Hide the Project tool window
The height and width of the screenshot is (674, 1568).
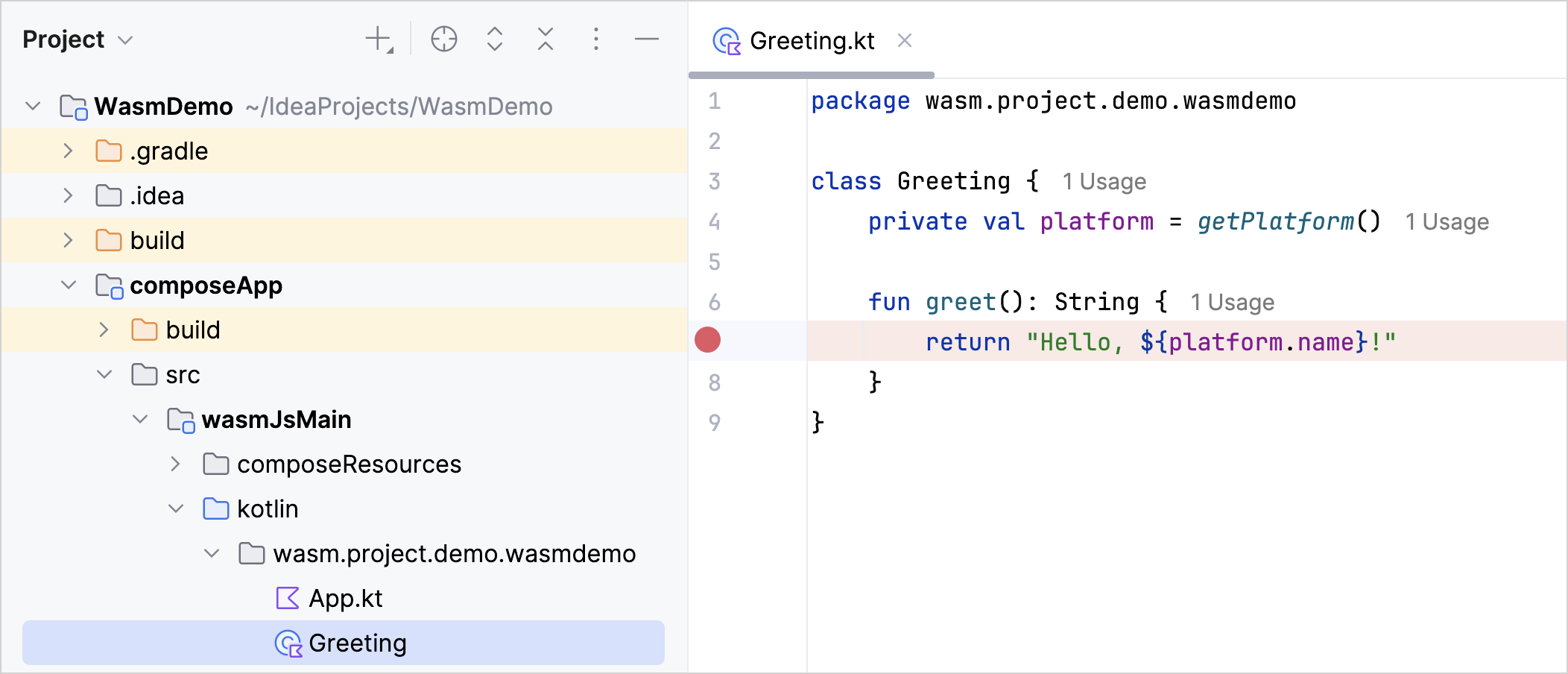pos(646,40)
